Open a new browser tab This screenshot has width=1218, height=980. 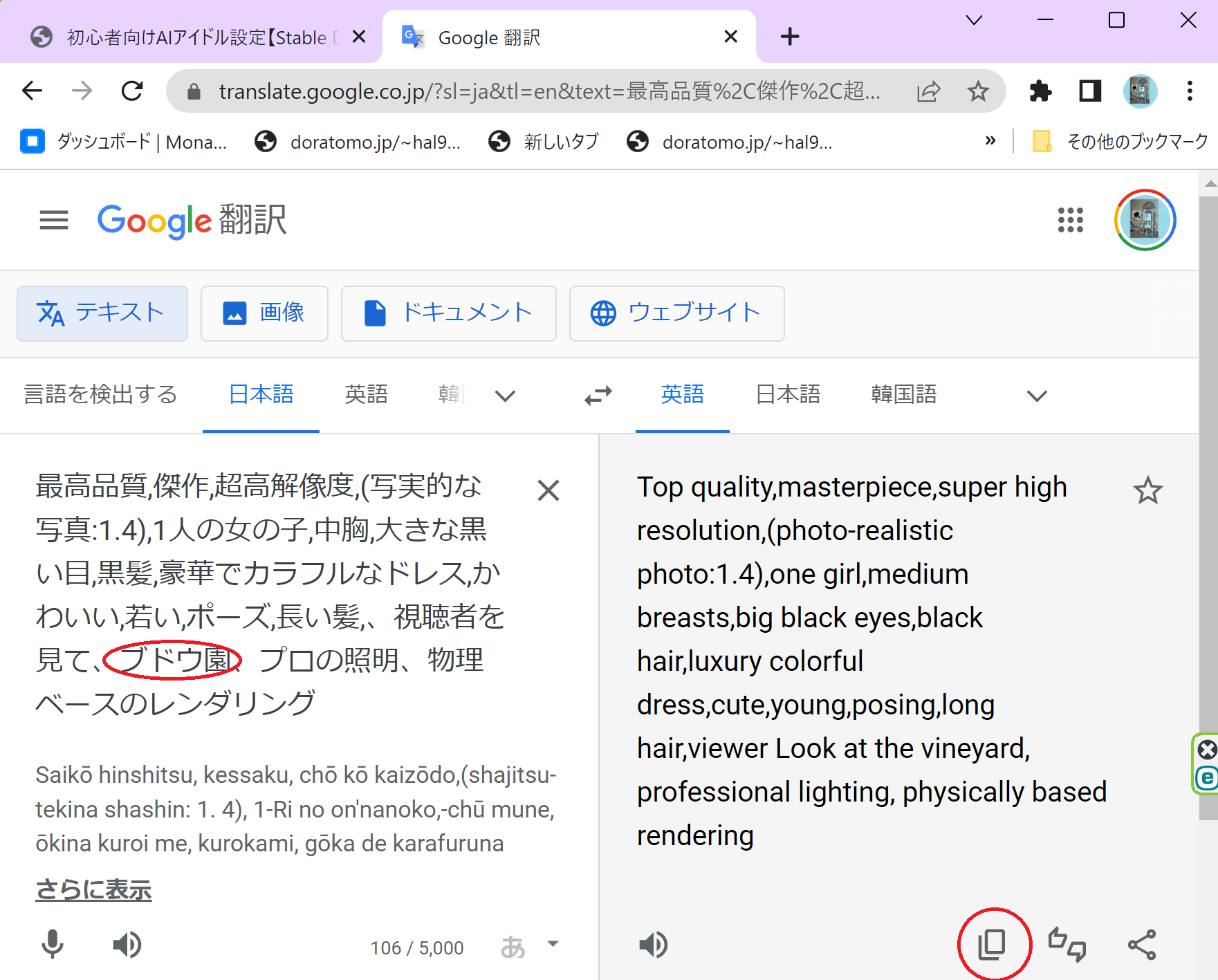(x=790, y=37)
